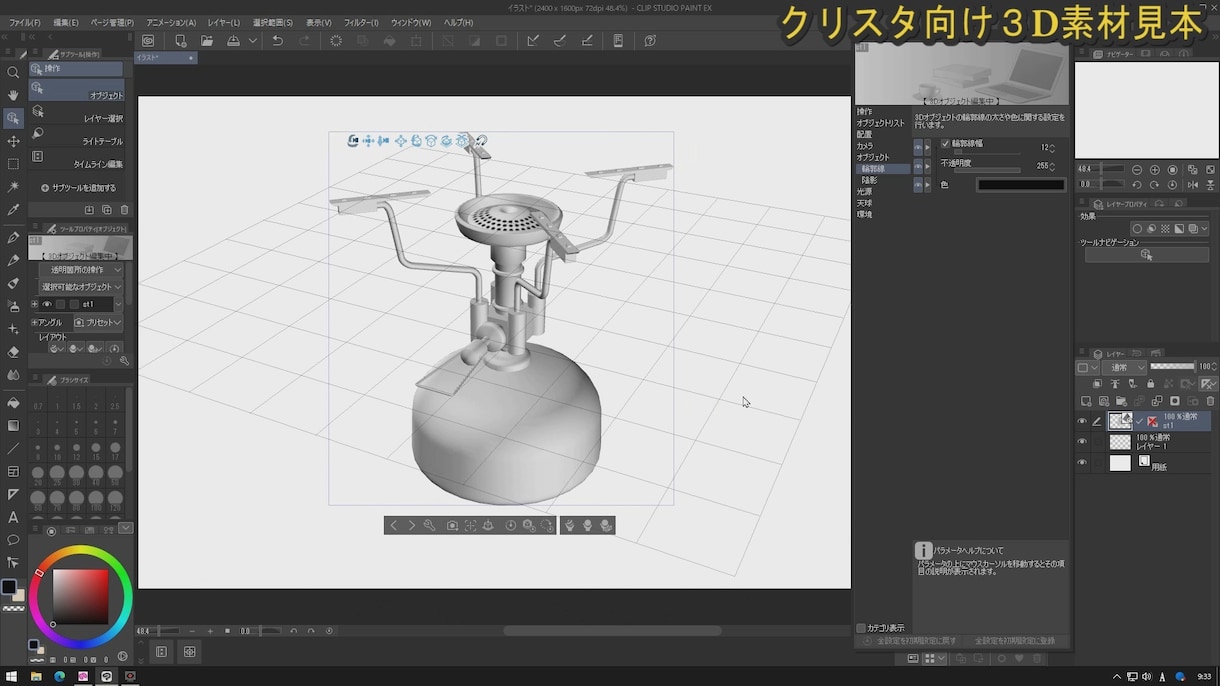Viewport: 1220px width, 686px height.
Task: Click the Open file folder icon
Action: (206, 41)
